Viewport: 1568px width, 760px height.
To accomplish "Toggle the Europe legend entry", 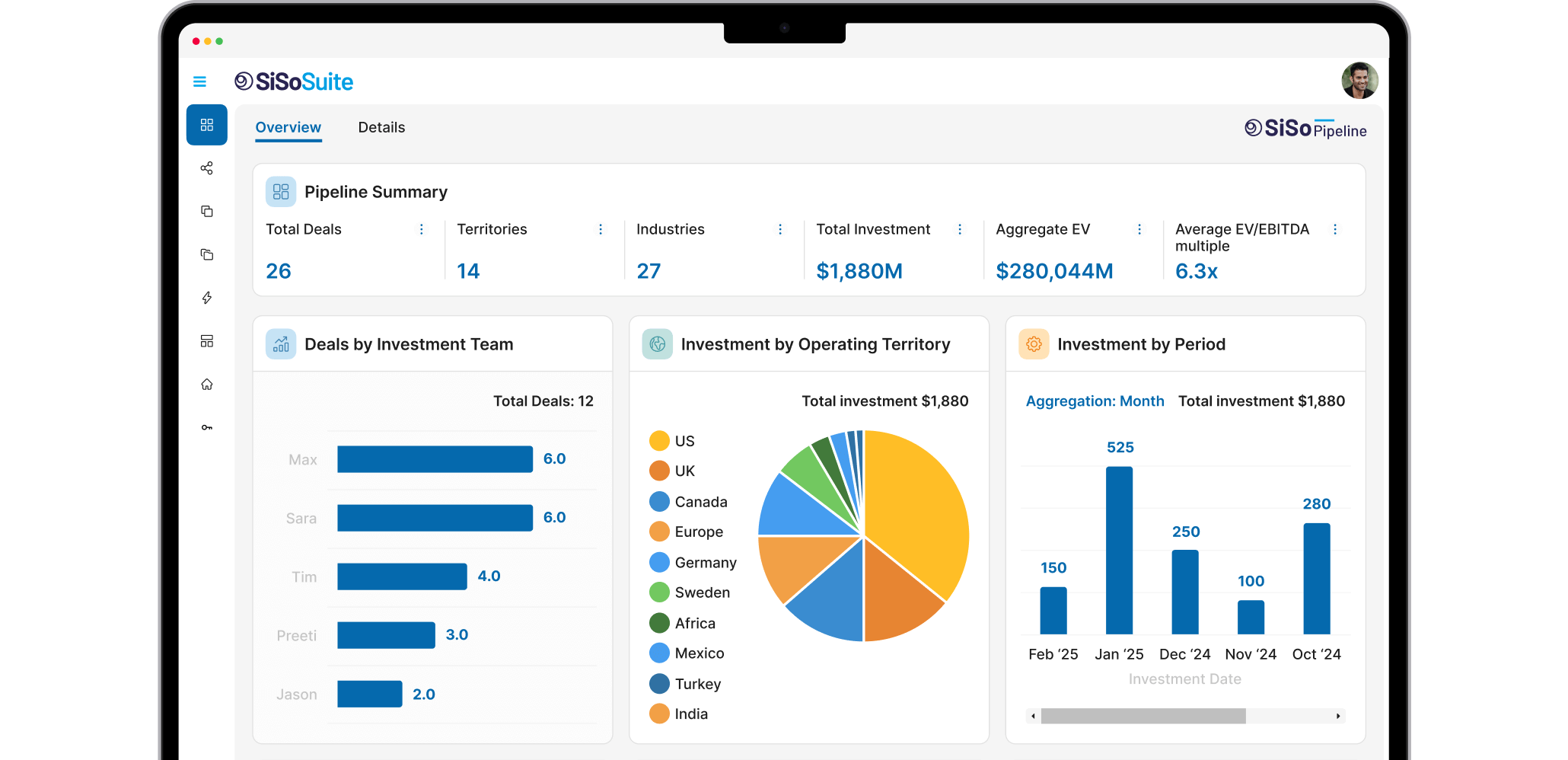I will click(687, 532).
